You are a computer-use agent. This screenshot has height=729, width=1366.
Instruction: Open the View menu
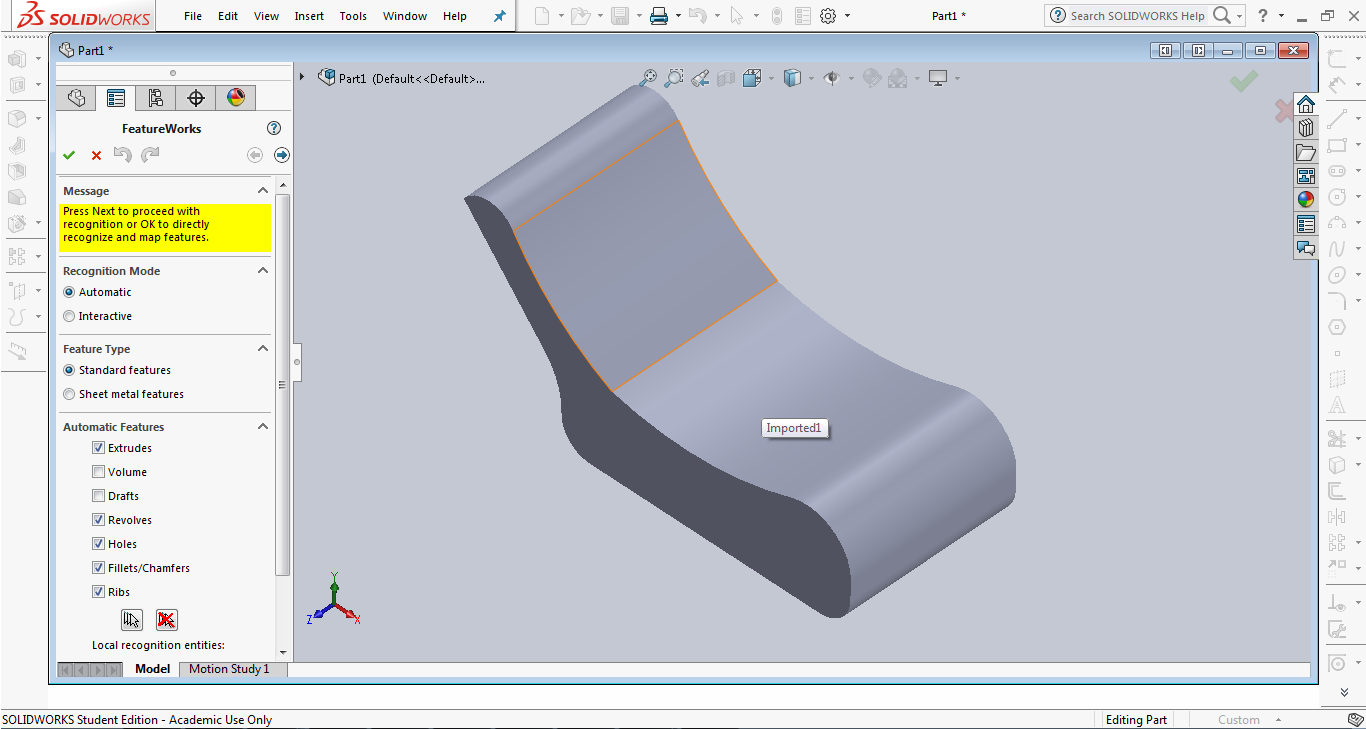pos(267,16)
